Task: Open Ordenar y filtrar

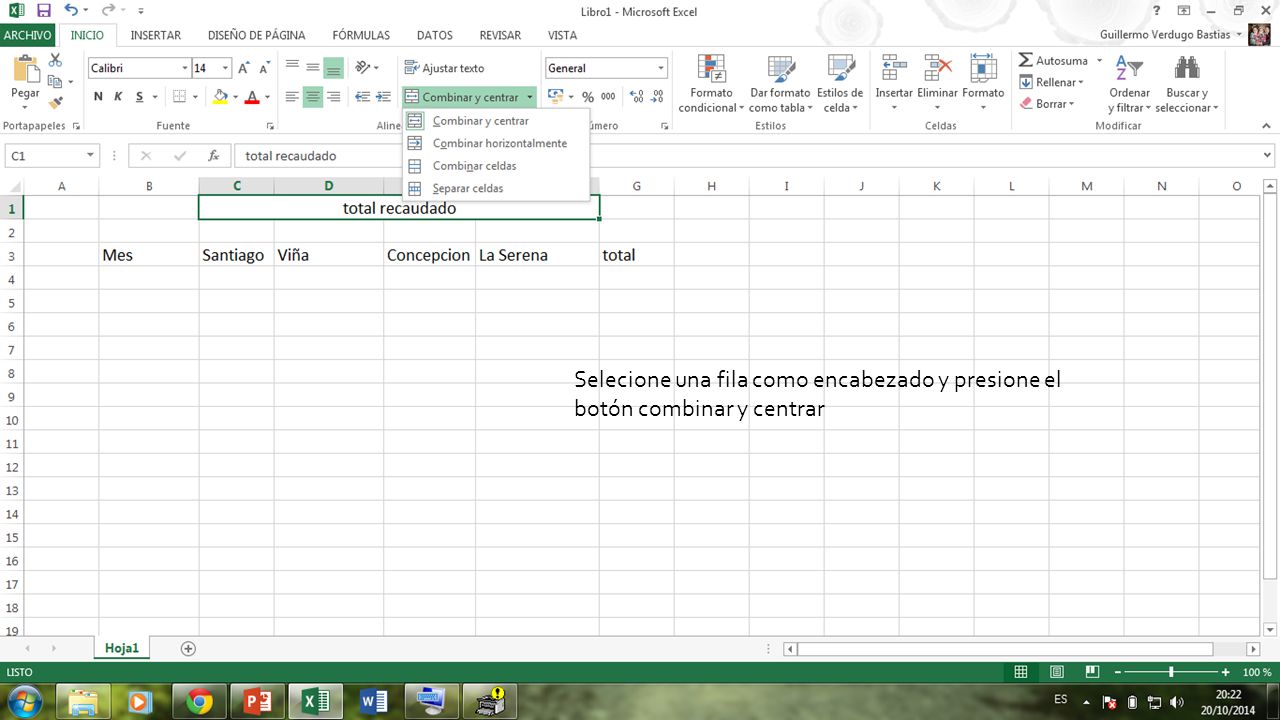Action: point(1129,84)
